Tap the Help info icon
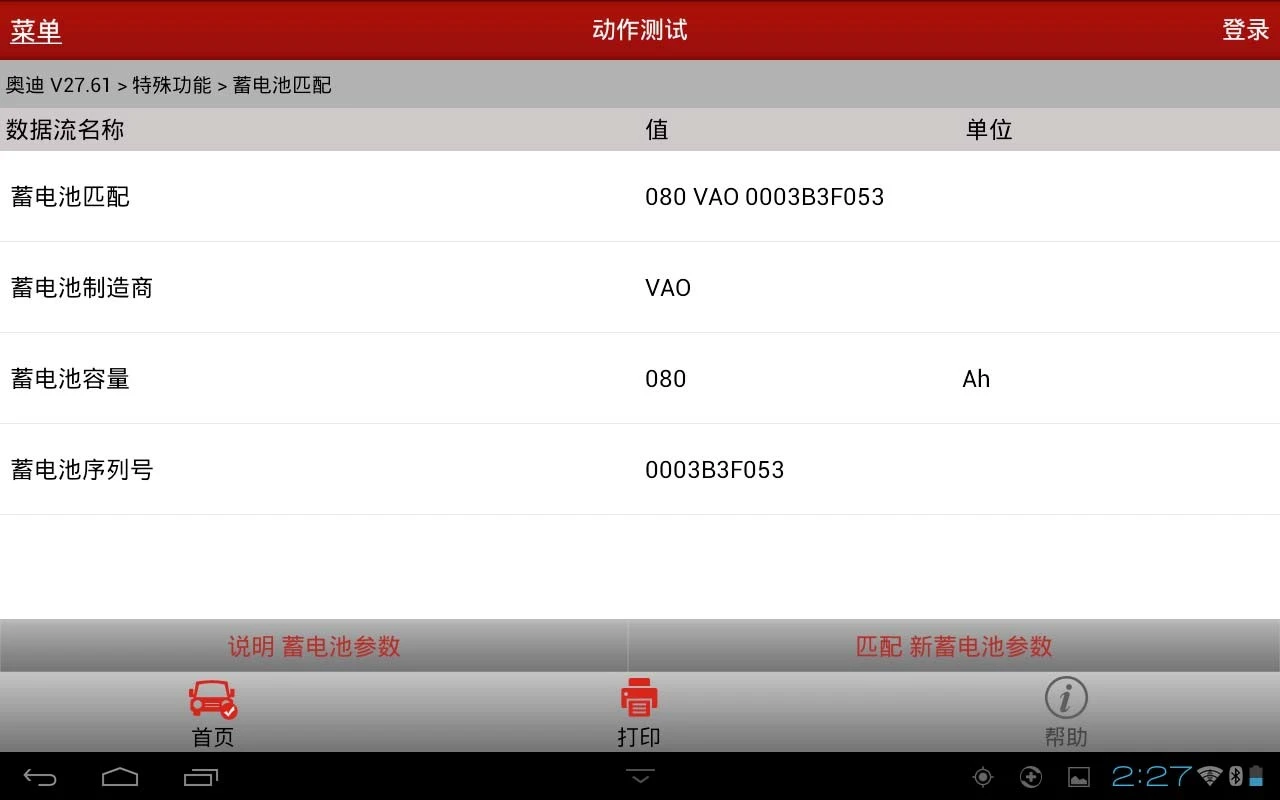 point(1066,698)
